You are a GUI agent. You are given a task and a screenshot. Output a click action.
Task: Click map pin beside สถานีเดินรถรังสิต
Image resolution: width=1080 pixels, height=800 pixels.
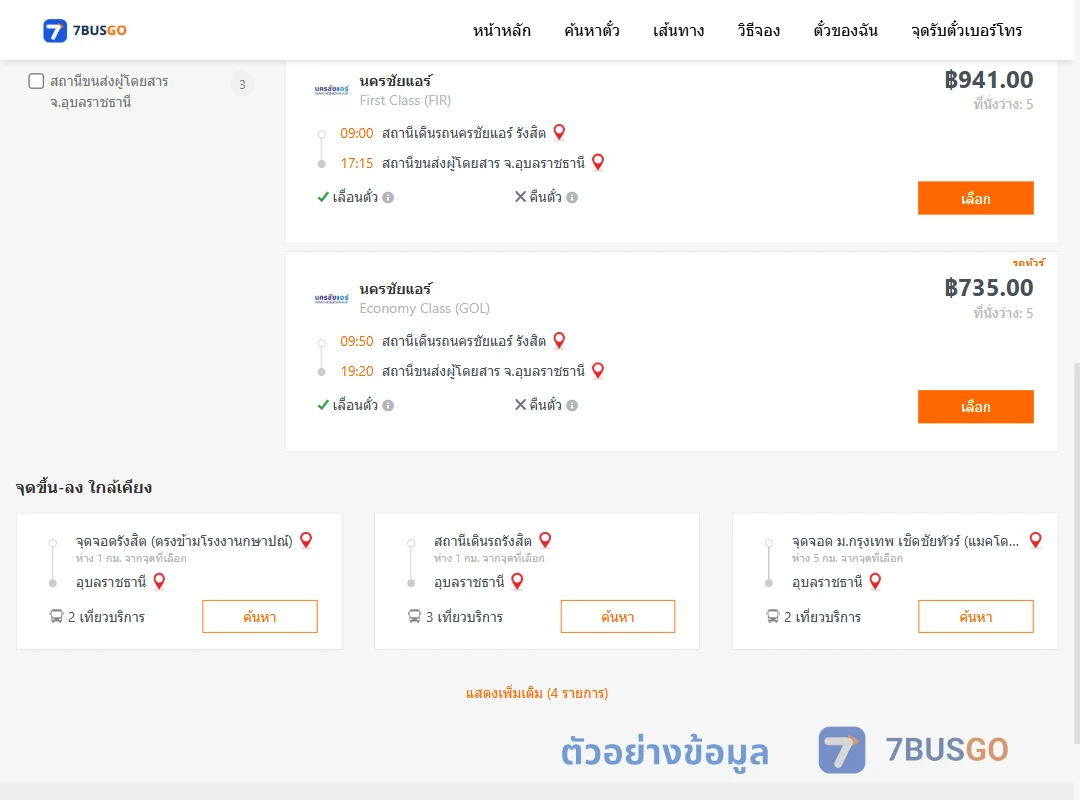[x=545, y=540]
